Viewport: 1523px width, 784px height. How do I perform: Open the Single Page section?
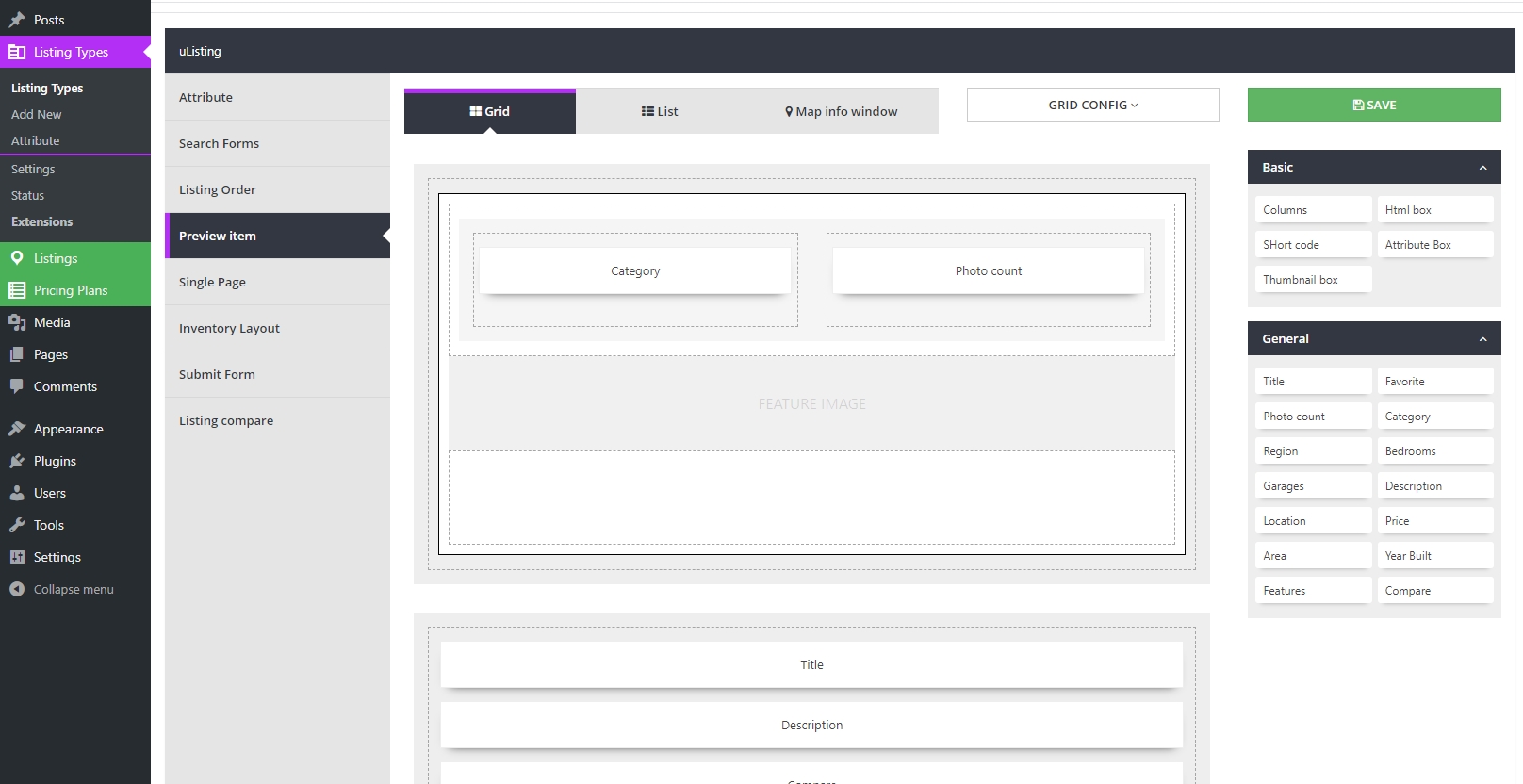click(x=277, y=282)
